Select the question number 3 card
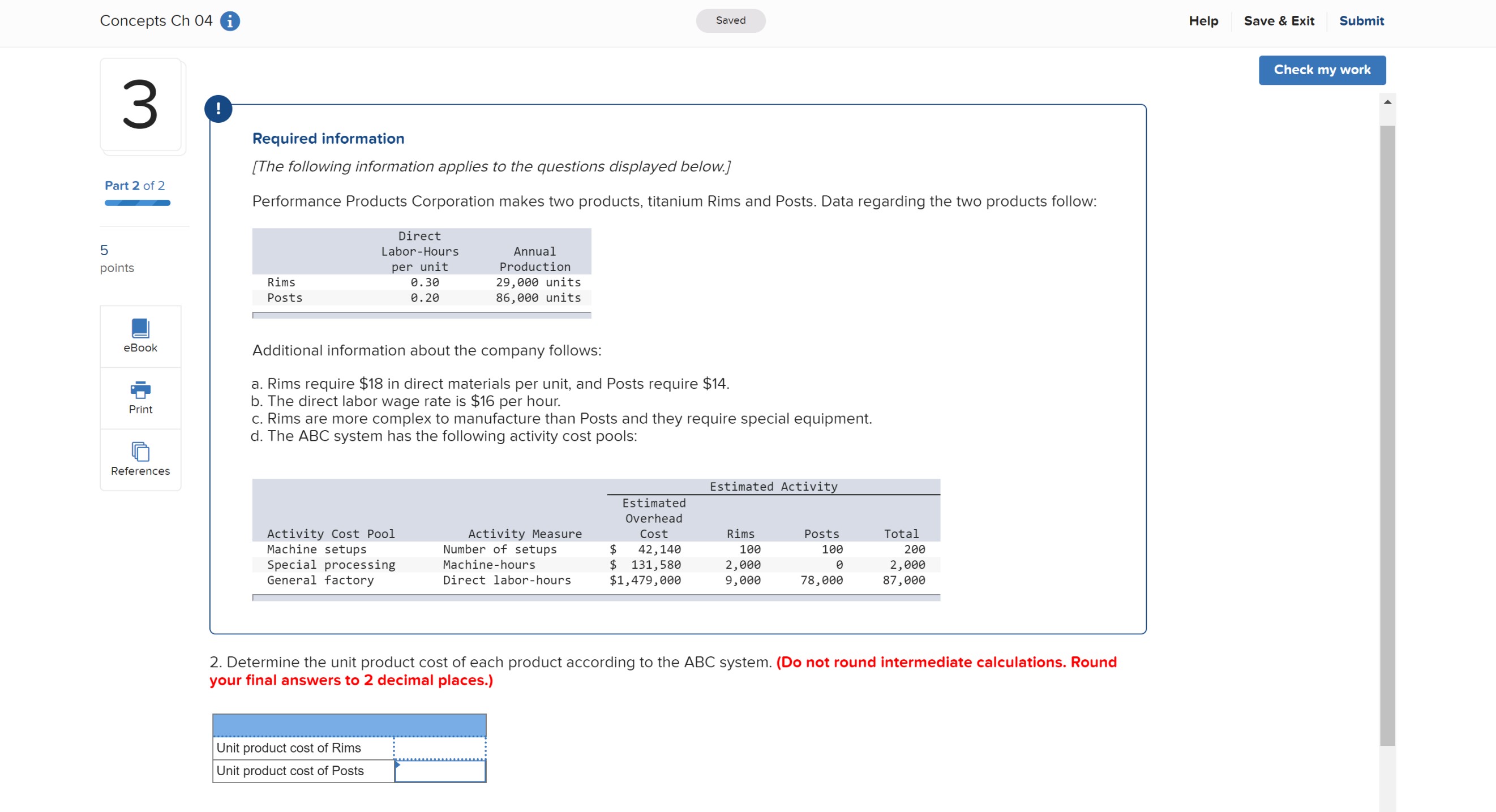The image size is (1496, 812). pos(140,106)
